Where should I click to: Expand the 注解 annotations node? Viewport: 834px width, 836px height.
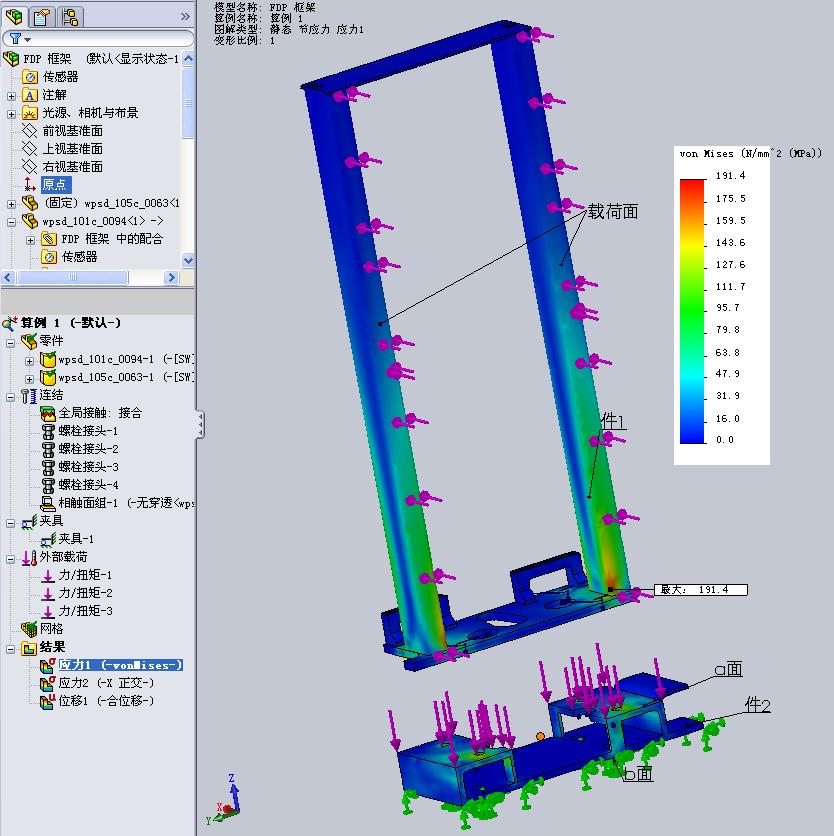pos(11,96)
